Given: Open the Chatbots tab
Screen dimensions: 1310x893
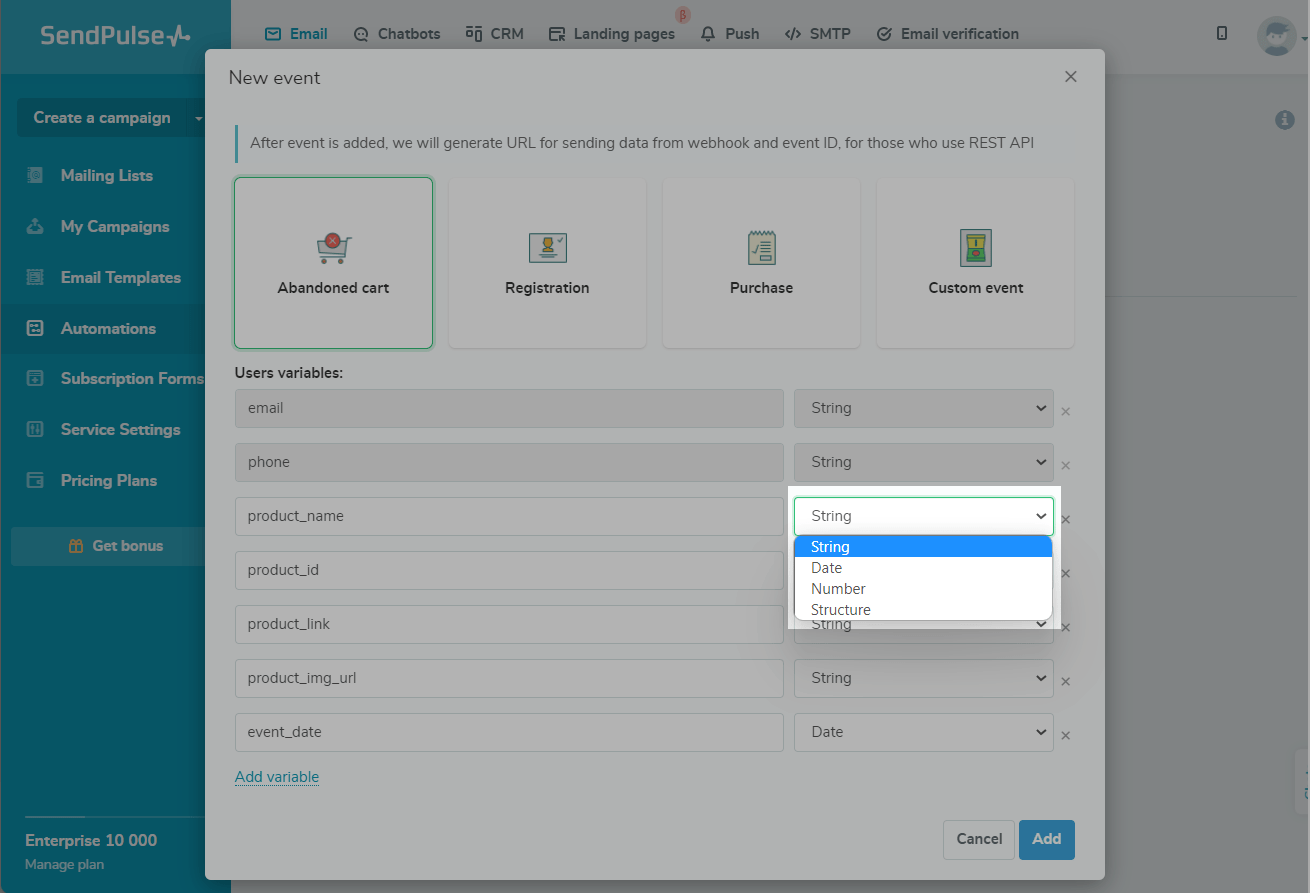Looking at the screenshot, I should tap(397, 34).
